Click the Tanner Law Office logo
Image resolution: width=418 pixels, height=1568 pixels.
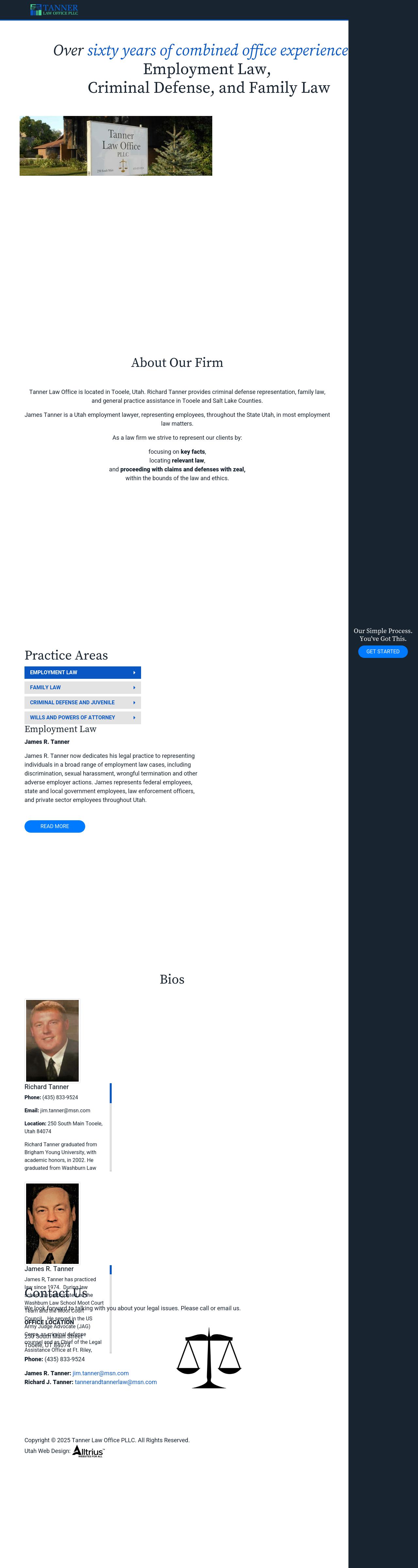click(x=54, y=10)
